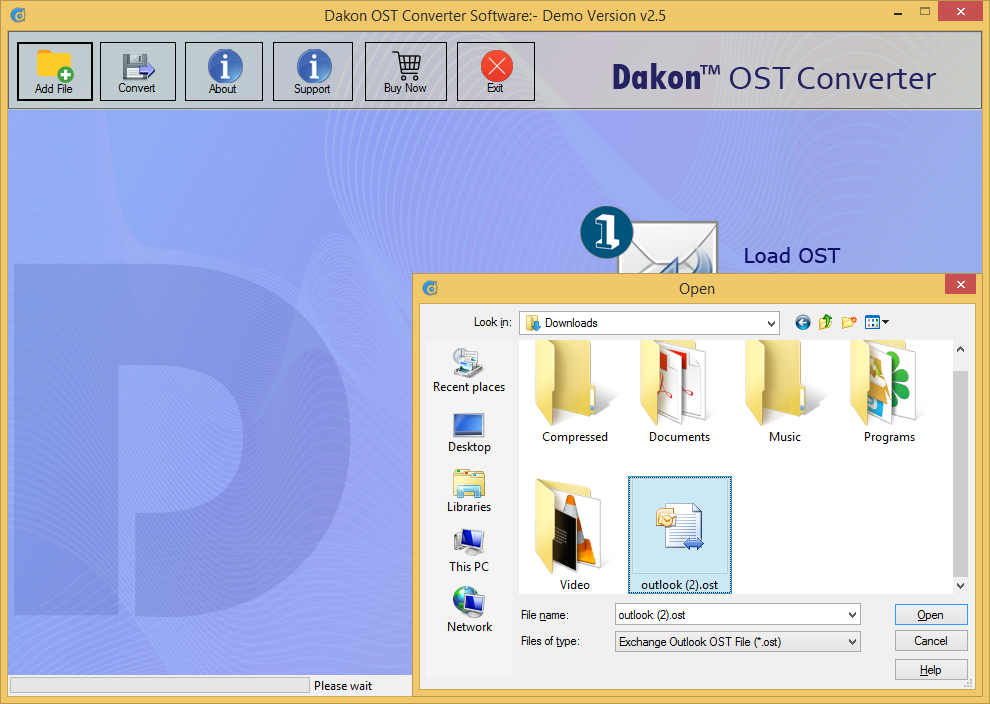Click the Help button in dialog
990x704 pixels.
point(931,669)
